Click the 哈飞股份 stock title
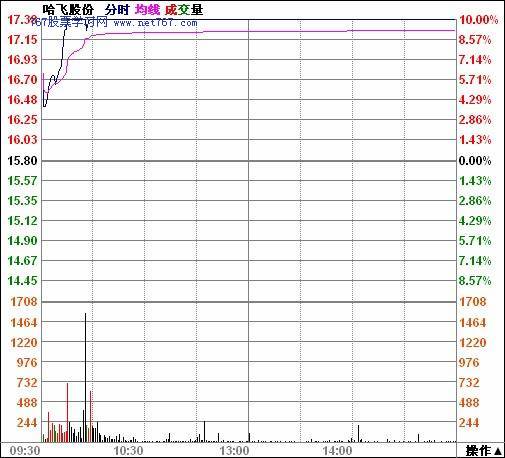 click(x=68, y=10)
